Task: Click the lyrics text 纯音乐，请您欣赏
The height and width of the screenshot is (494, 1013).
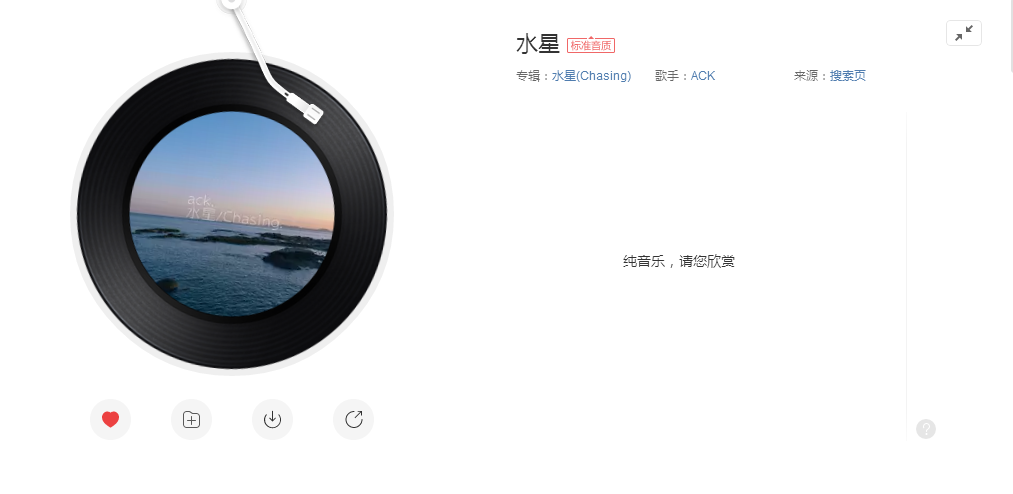Action: pyautogui.click(x=679, y=262)
